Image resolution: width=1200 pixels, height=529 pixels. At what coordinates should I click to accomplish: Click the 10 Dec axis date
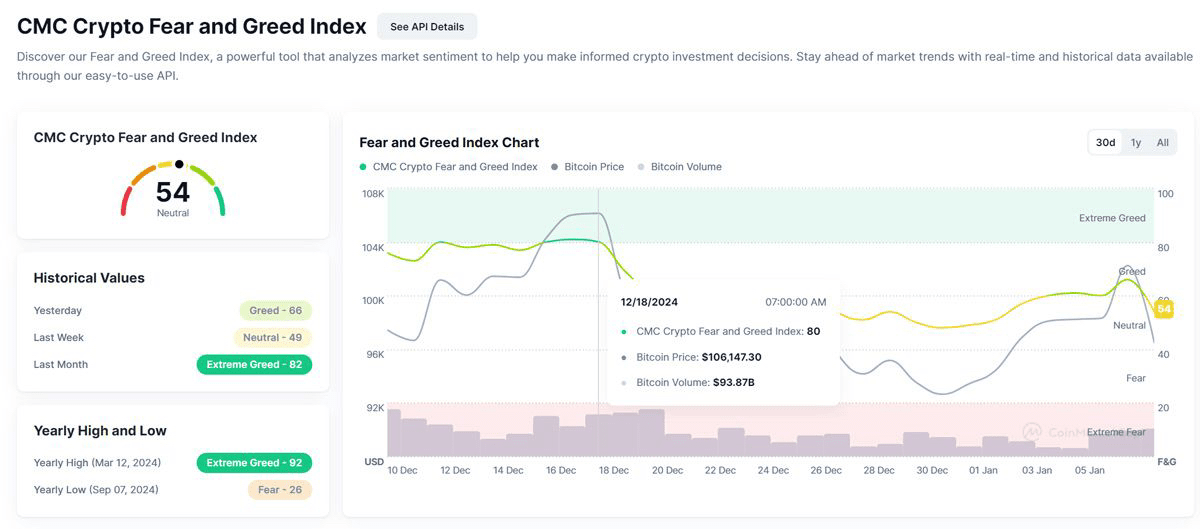point(402,470)
